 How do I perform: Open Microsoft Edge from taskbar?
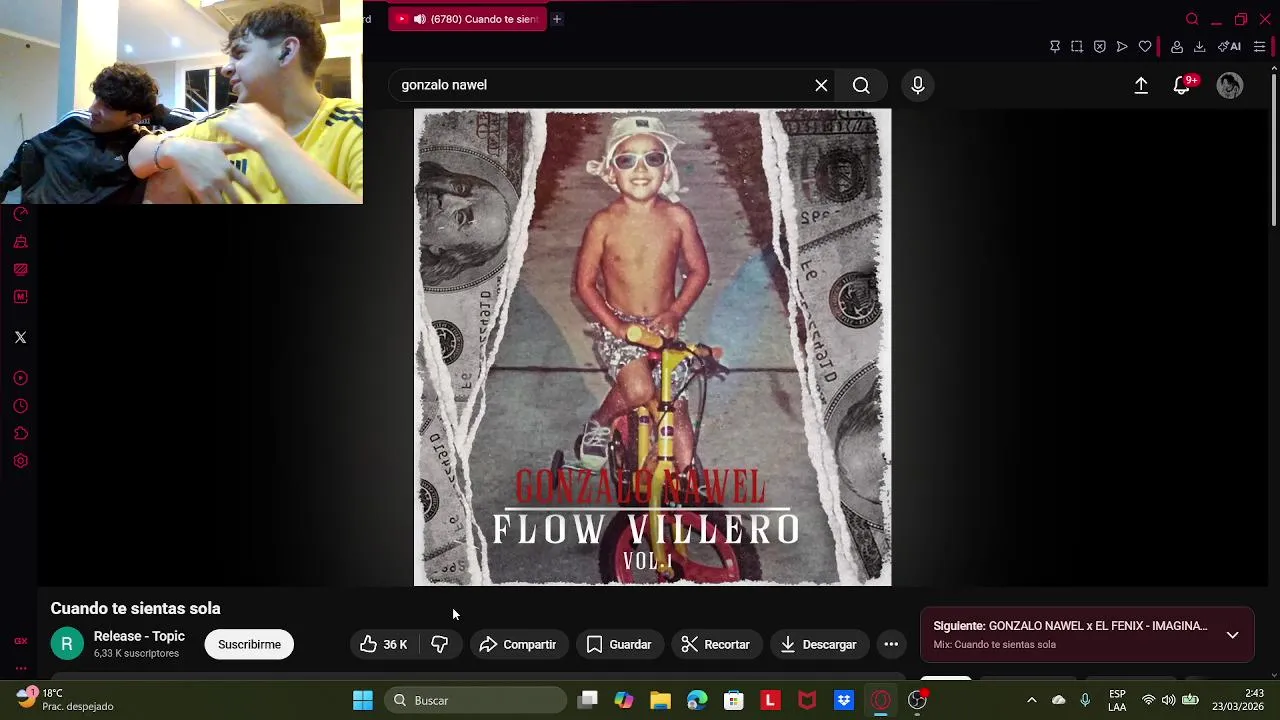point(697,700)
